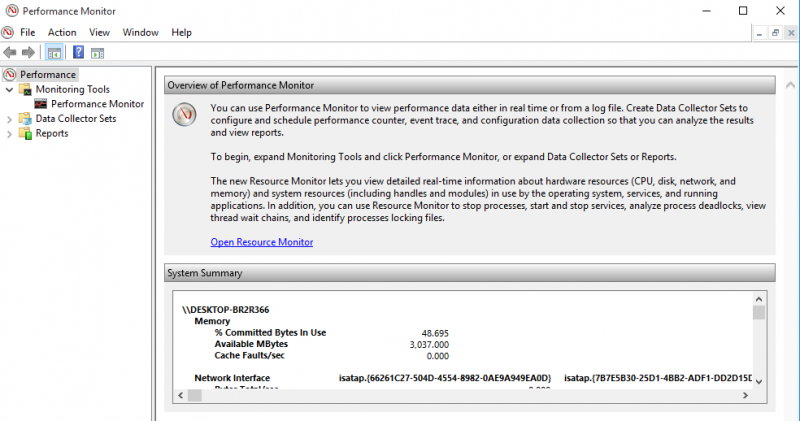Open the File menu
Image resolution: width=800 pixels, height=421 pixels.
point(28,32)
